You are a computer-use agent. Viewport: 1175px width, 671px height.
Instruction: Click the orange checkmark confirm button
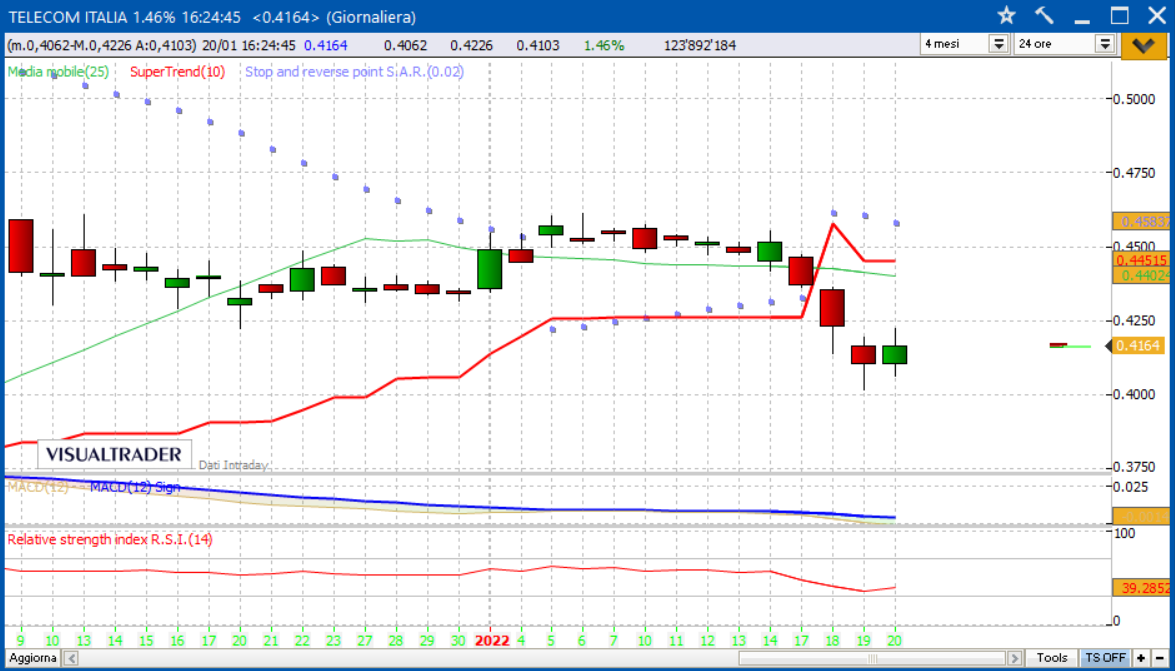click(1144, 44)
